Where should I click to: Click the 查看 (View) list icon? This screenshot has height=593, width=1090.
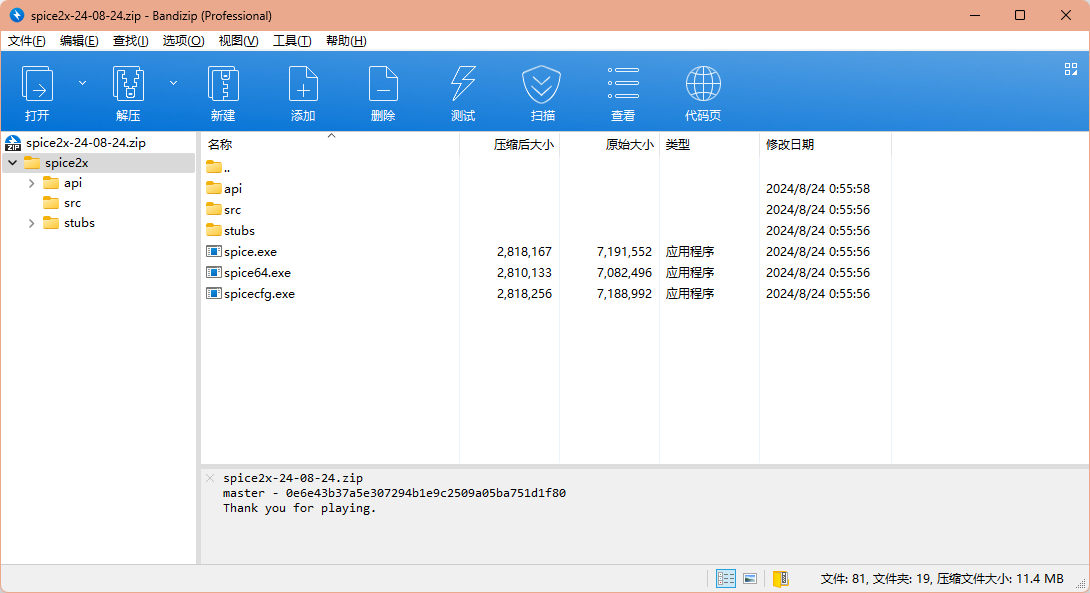click(623, 85)
